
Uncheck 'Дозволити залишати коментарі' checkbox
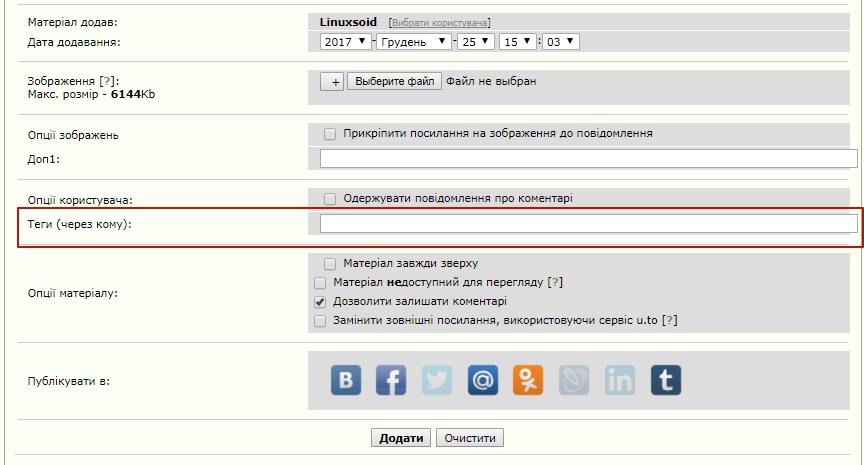coord(320,301)
